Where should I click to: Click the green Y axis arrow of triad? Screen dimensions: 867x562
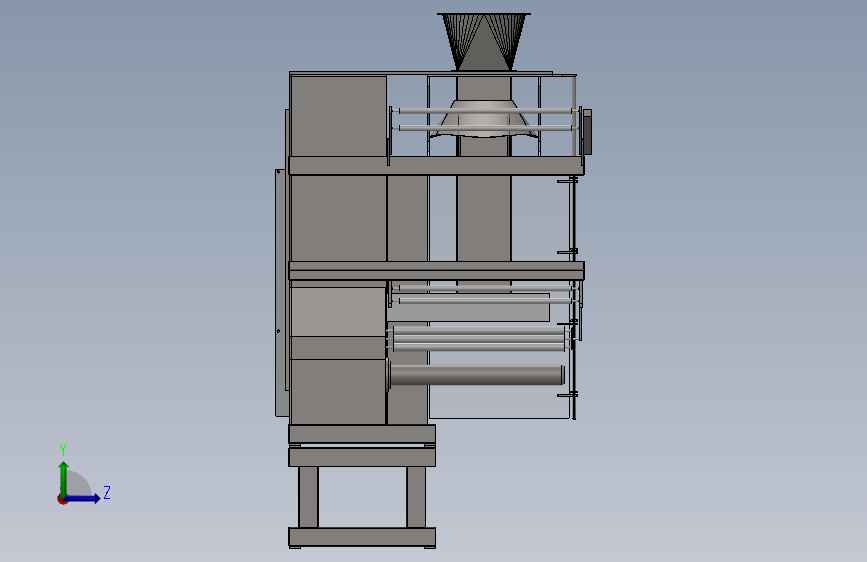(64, 477)
